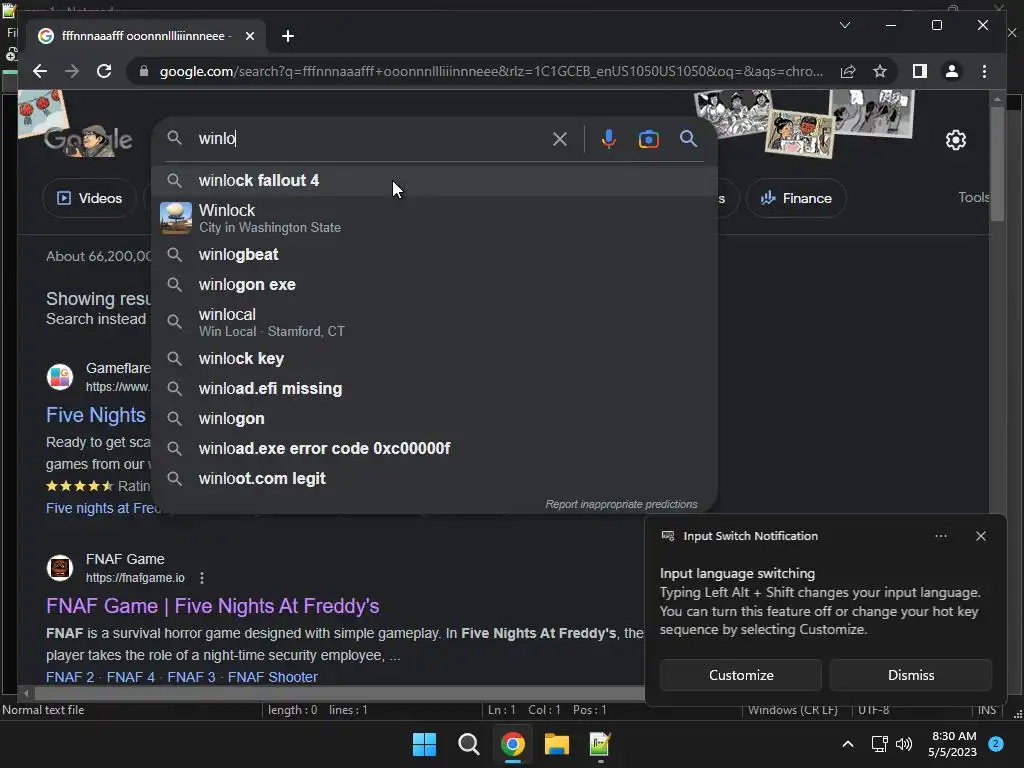Dismiss the input language switching notification

[910, 675]
